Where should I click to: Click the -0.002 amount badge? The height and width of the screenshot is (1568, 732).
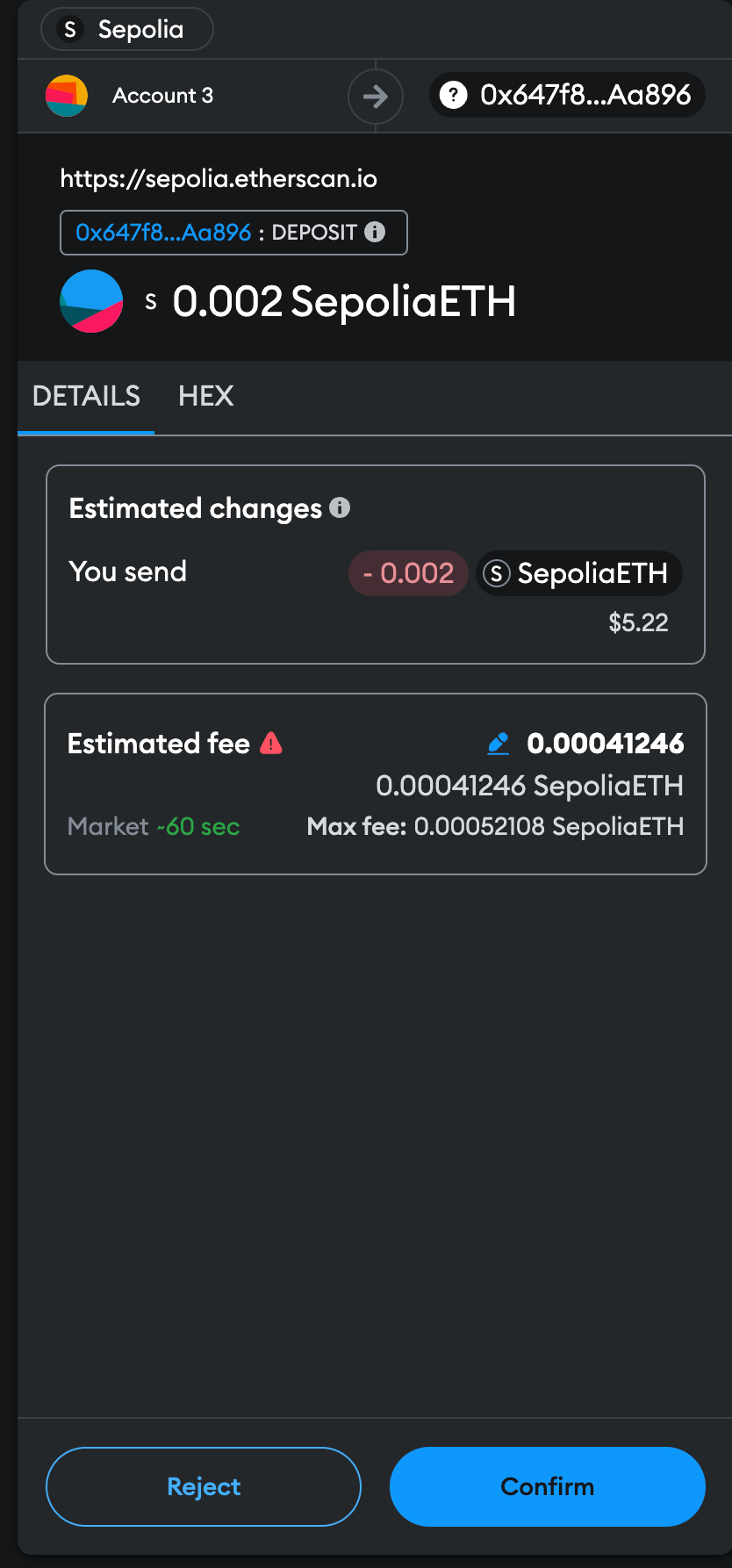[x=408, y=573]
